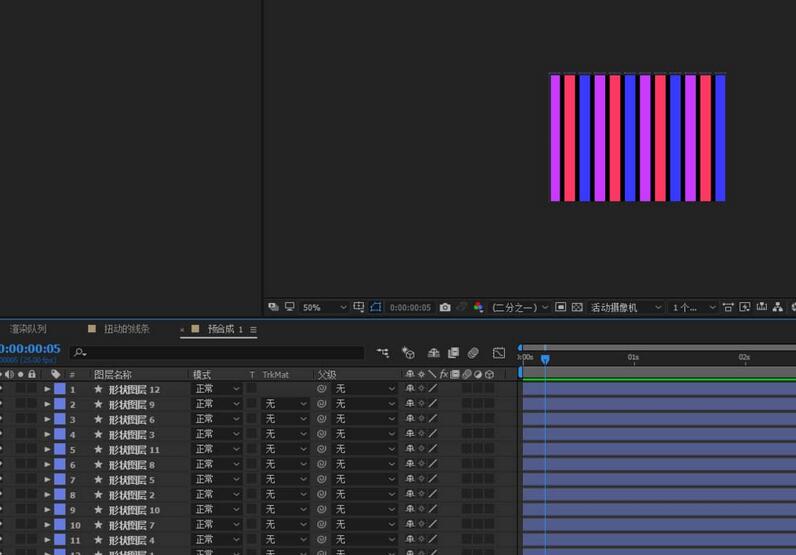The image size is (796, 555).
Task: Toggle lock switch for 形状图层 10
Action: (x=32, y=509)
